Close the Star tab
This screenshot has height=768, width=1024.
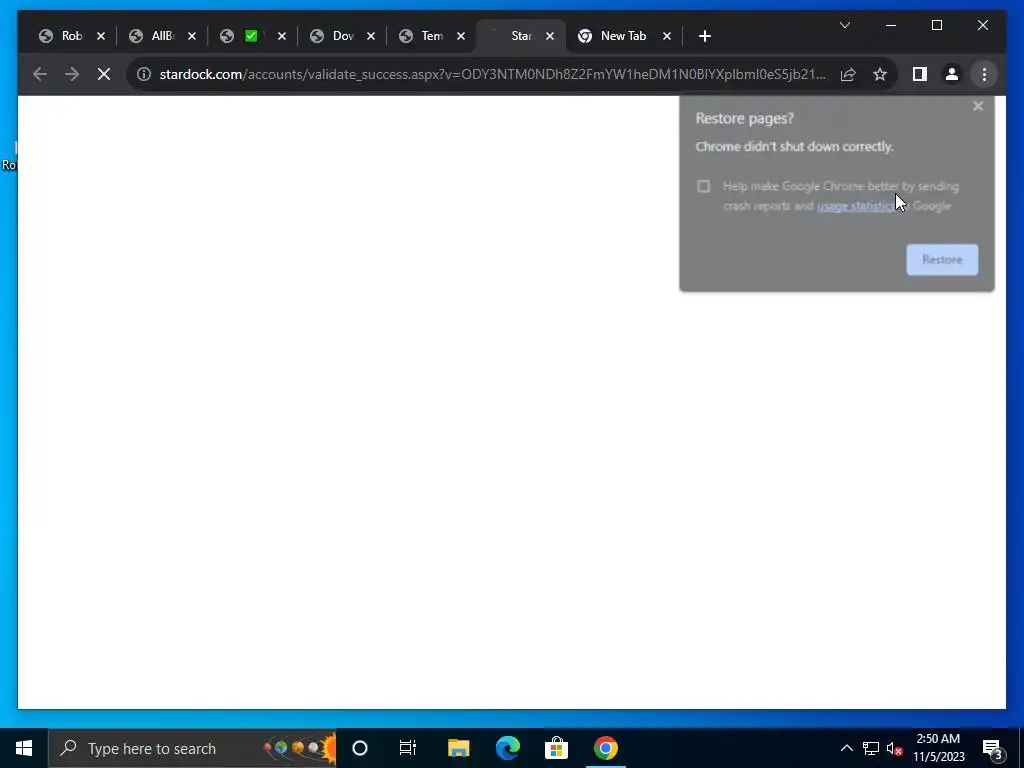[550, 36]
